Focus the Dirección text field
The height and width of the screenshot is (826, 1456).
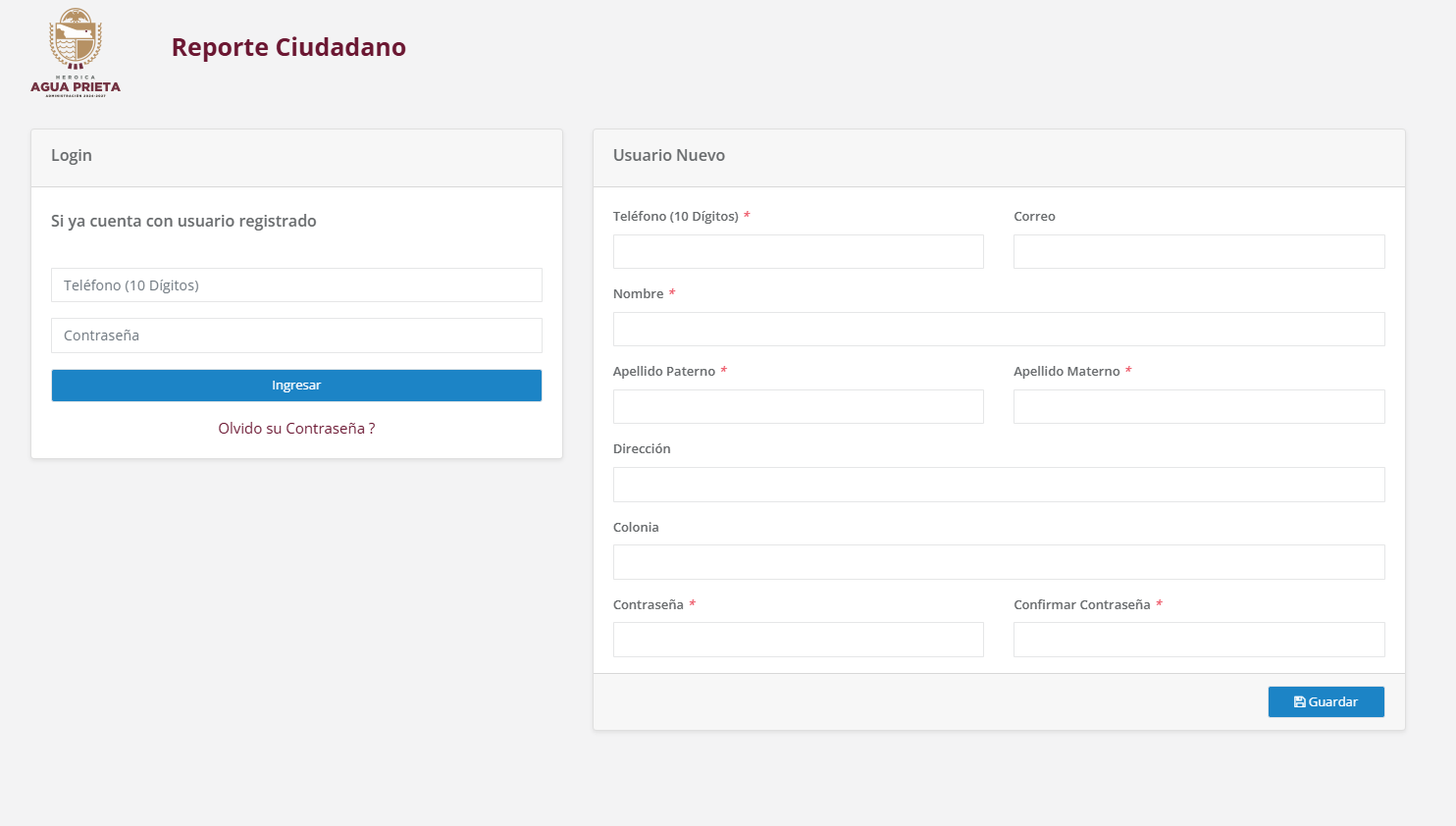click(998, 485)
